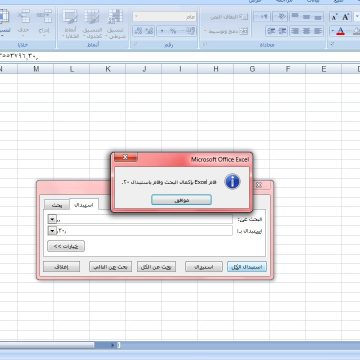Viewport: 360px width, 360px height.
Task: Open the alignment group dialog launcher
Action: click(205, 44)
